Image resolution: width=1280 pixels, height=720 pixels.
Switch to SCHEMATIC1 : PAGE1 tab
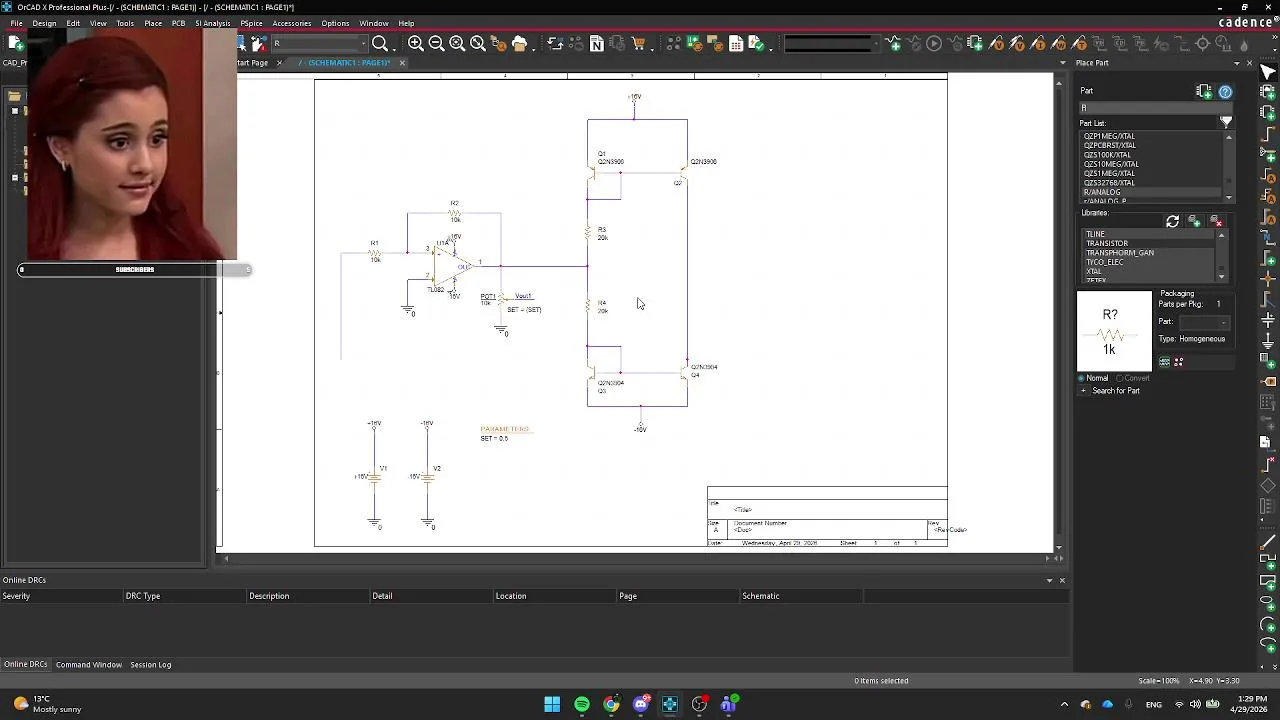pos(344,63)
